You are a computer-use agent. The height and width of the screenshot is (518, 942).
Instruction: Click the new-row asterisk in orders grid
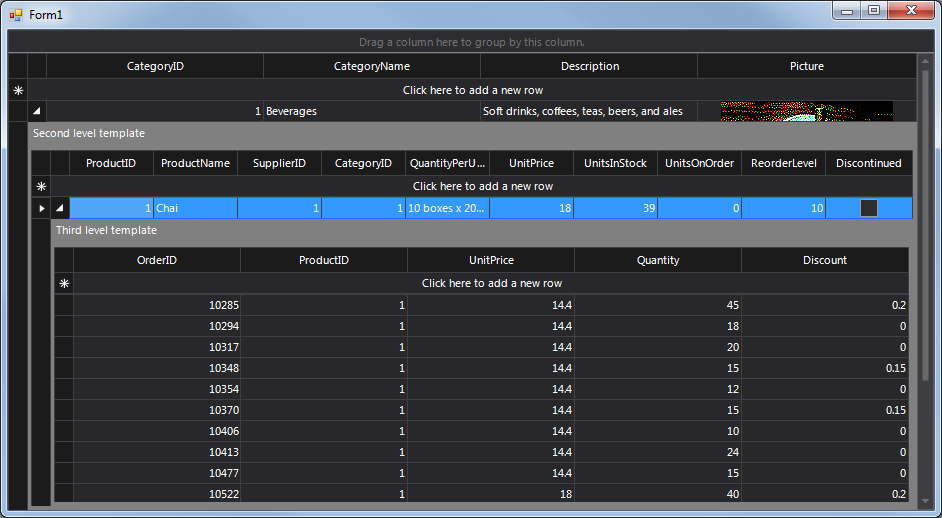[x=64, y=283]
